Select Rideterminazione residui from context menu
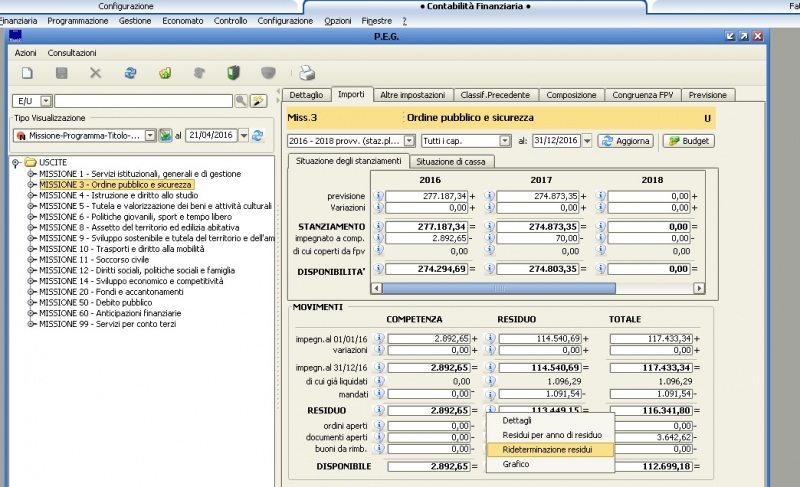Image resolution: width=800 pixels, height=487 pixels. [546, 450]
